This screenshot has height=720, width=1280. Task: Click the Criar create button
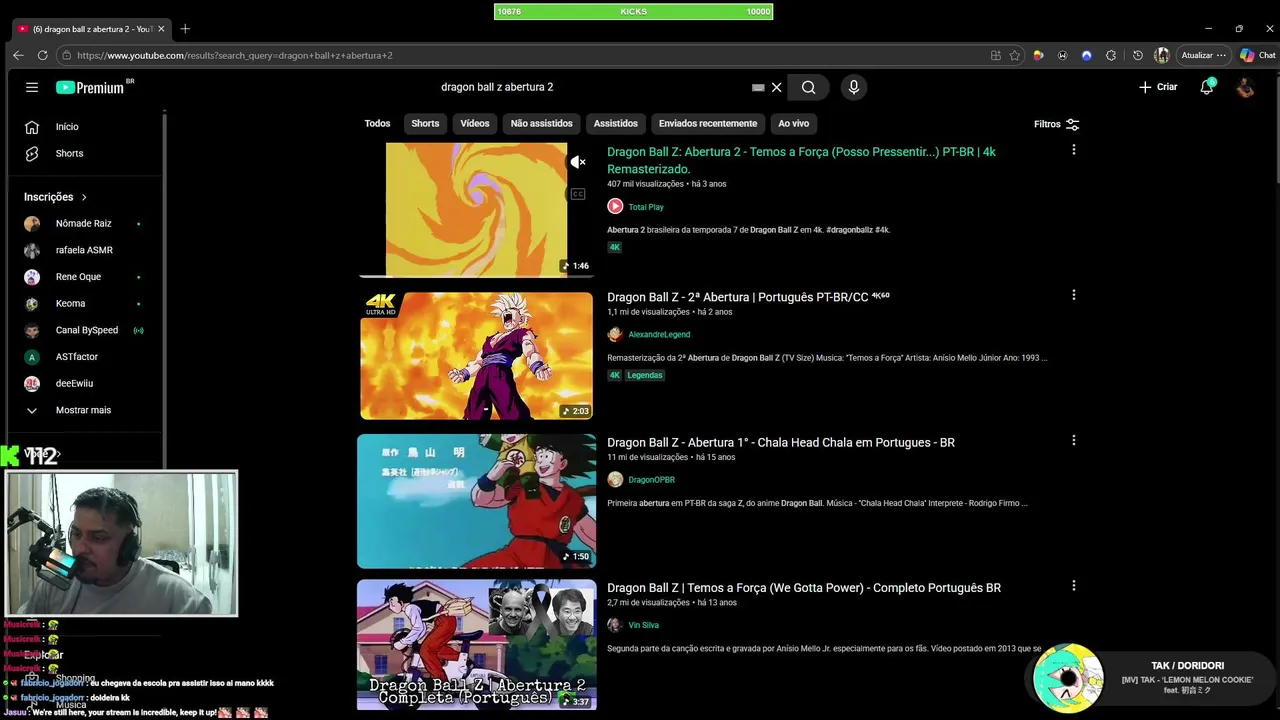click(x=1158, y=87)
